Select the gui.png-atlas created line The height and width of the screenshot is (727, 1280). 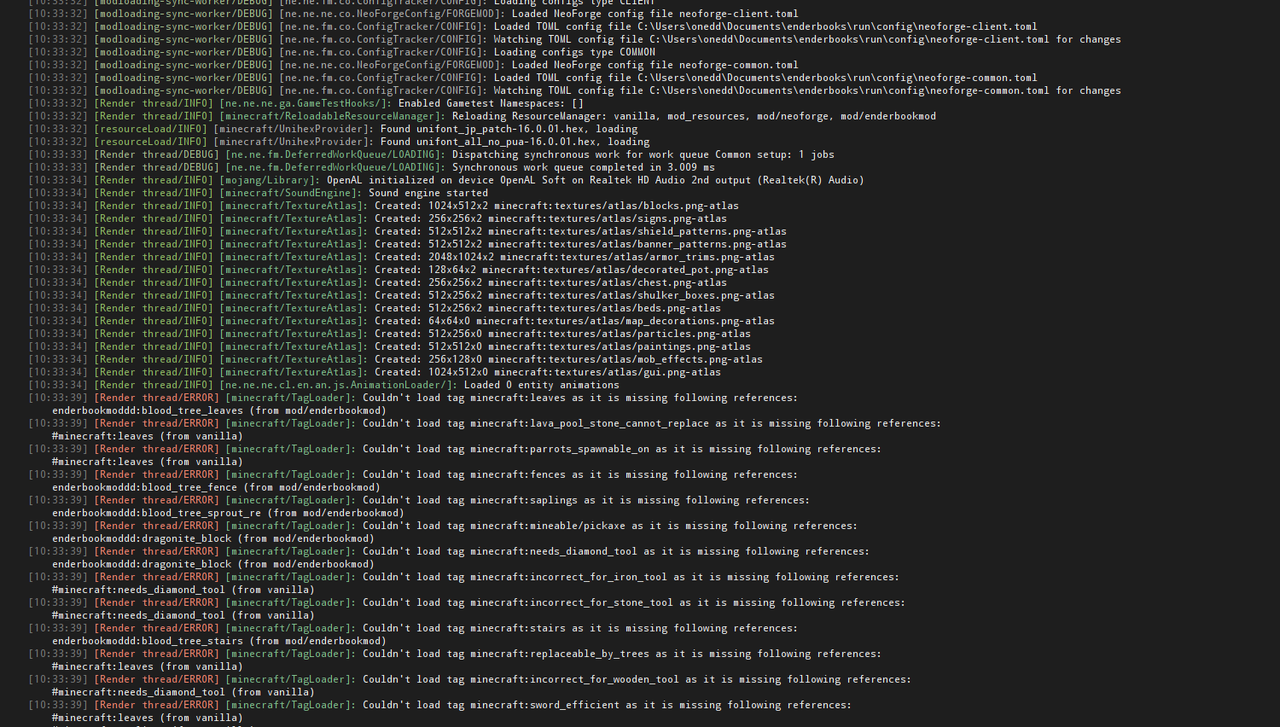click(375, 372)
